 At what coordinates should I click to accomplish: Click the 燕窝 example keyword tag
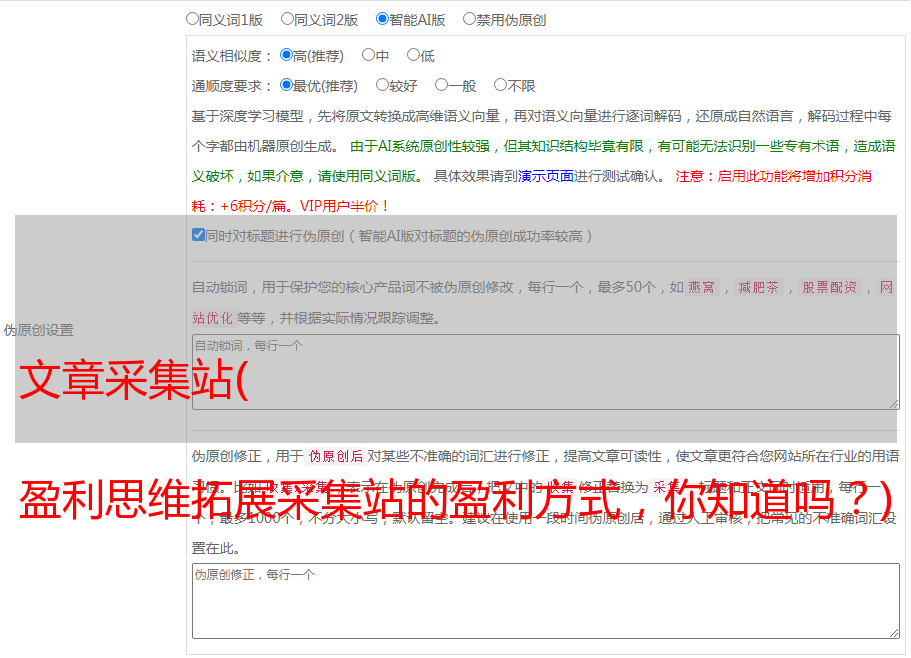(x=702, y=287)
